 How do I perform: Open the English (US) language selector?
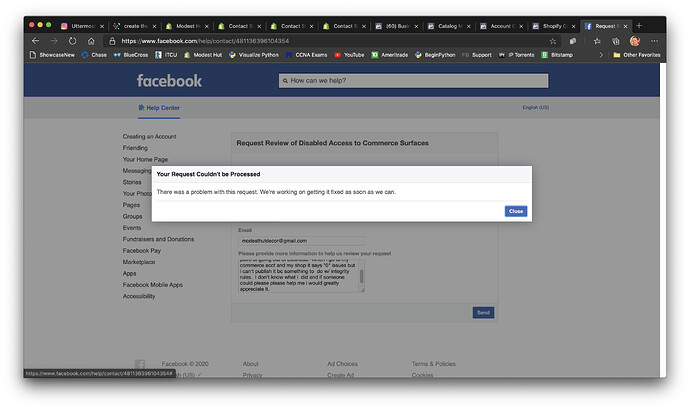(536, 107)
